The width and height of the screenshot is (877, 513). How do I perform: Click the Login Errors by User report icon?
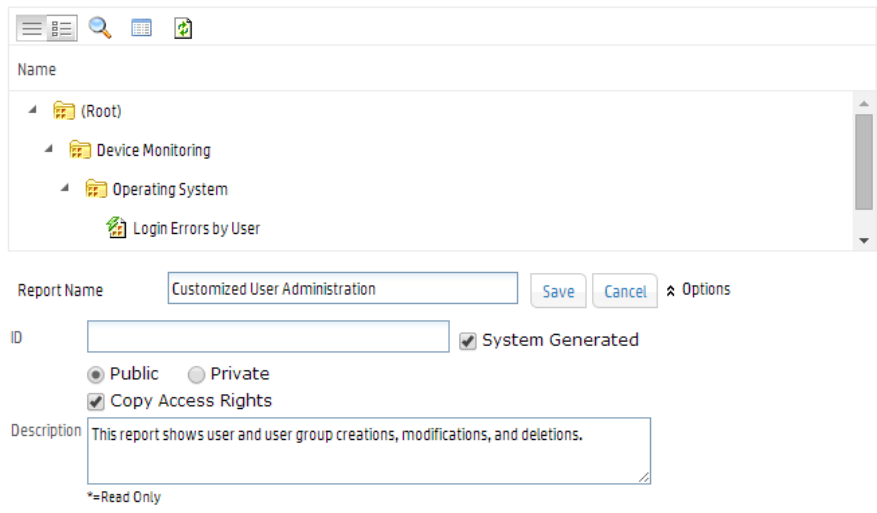[117, 228]
